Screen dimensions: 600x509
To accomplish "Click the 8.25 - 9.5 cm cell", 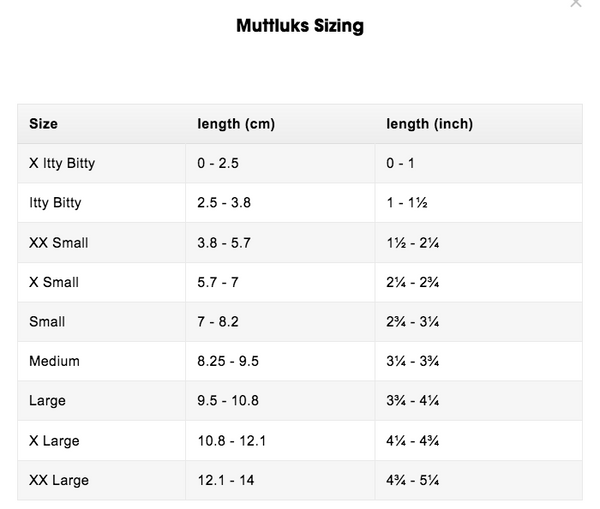I will [x=280, y=361].
